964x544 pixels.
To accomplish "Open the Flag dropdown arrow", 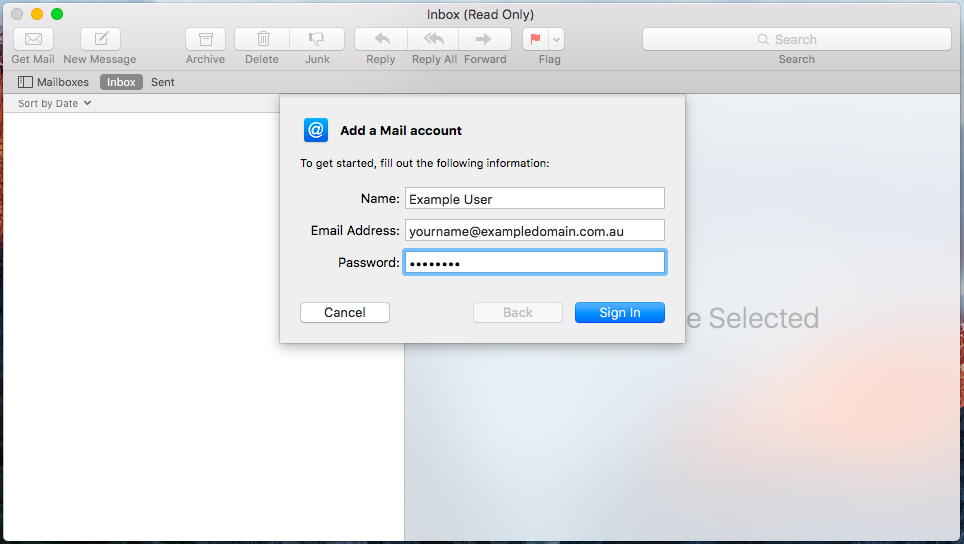I will point(557,39).
